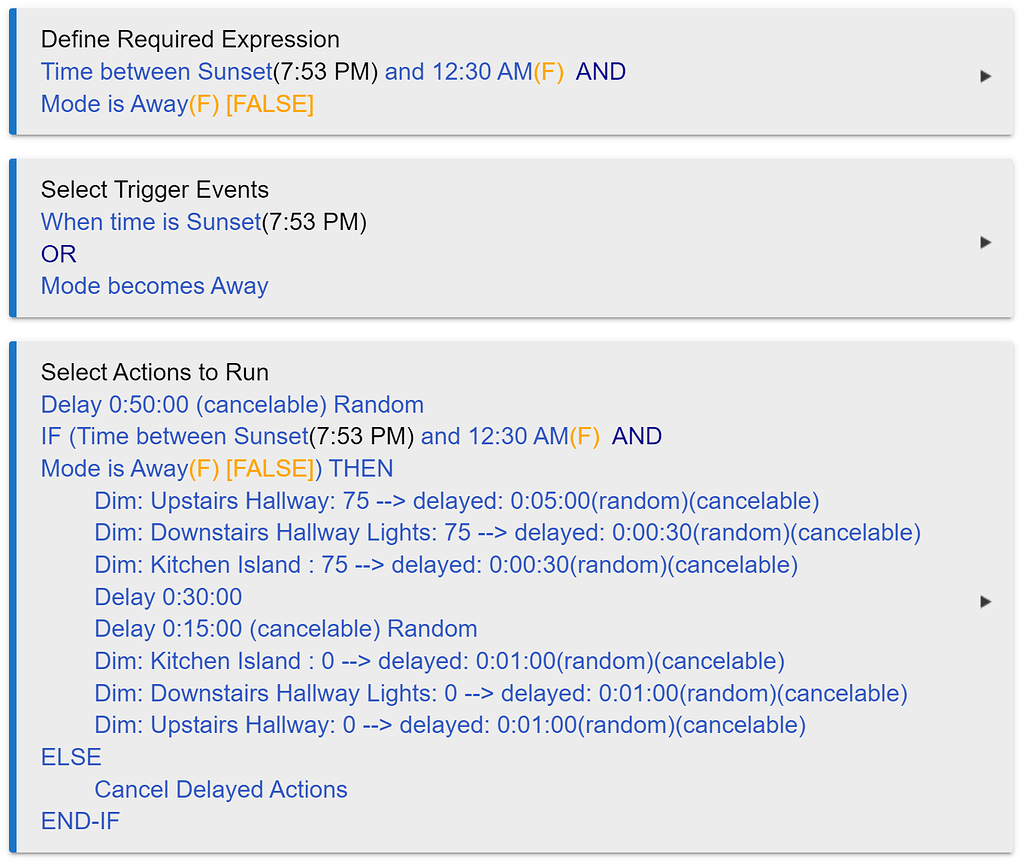Click the END-IF statement line

[x=81, y=821]
